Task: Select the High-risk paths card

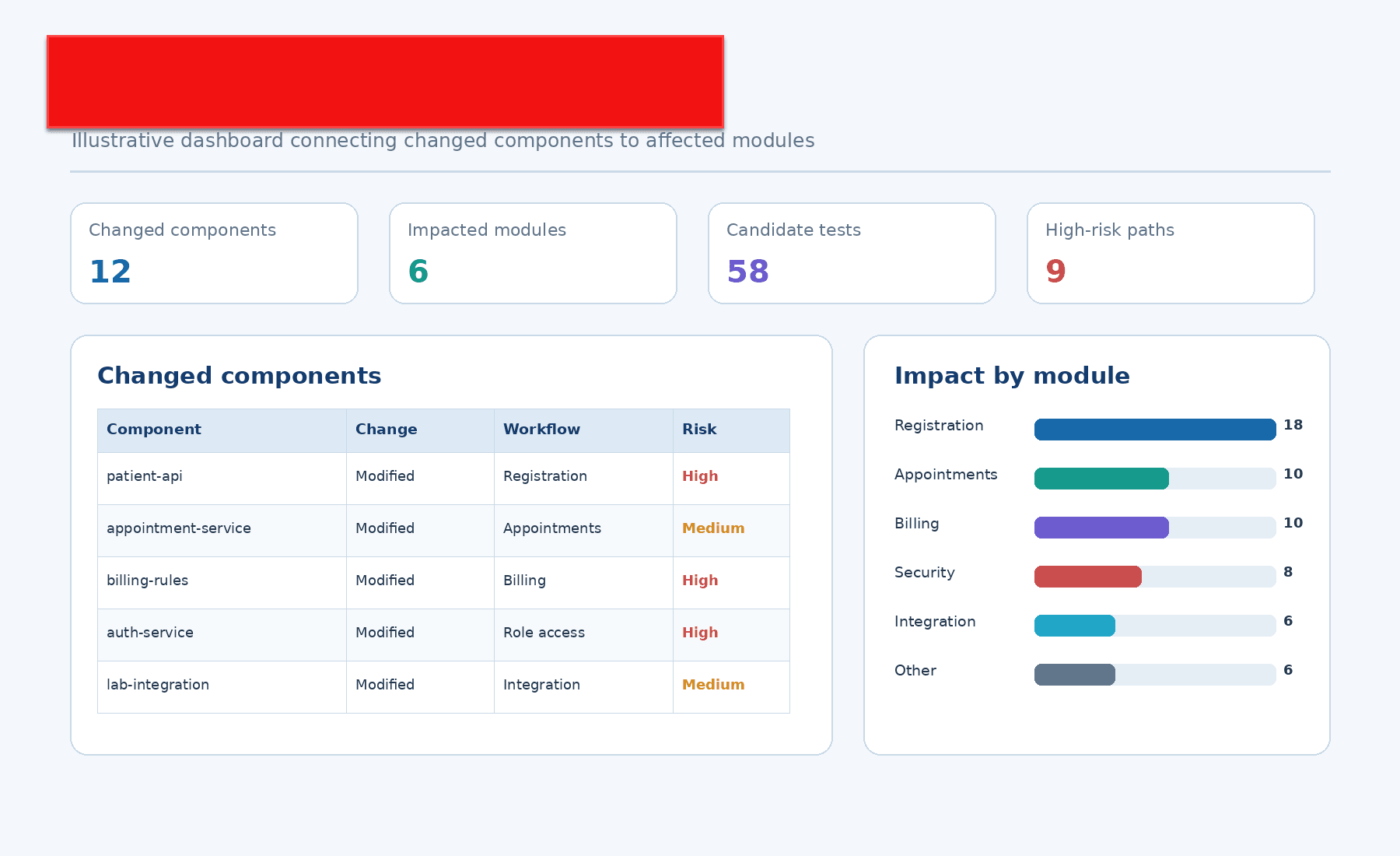Action: pyautogui.click(x=1171, y=253)
